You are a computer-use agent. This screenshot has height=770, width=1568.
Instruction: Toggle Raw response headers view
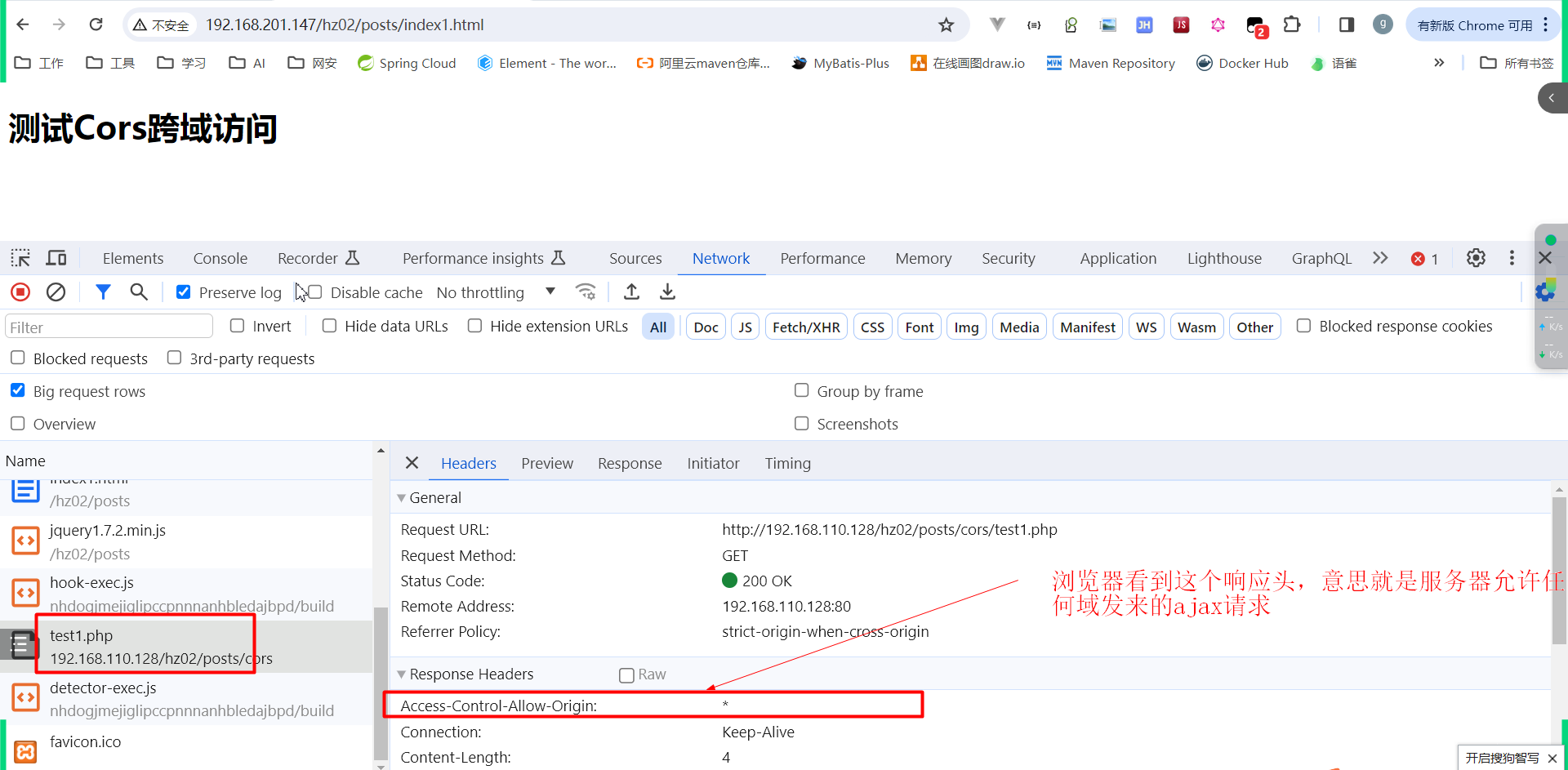coord(627,674)
